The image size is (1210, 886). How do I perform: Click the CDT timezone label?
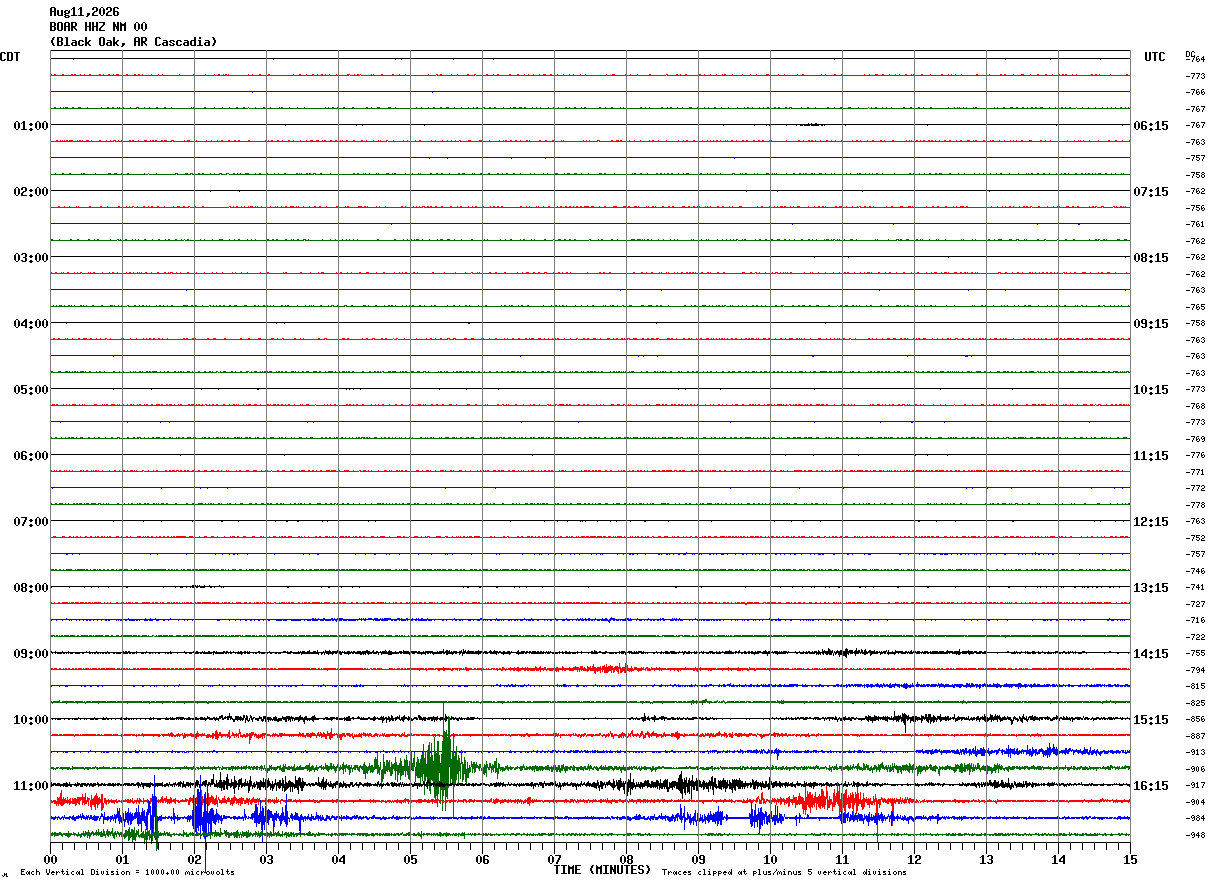pyautogui.click(x=10, y=57)
